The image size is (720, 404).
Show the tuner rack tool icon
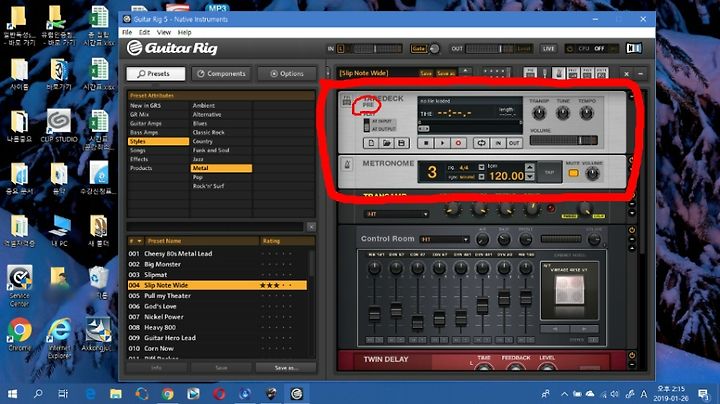tap(544, 73)
